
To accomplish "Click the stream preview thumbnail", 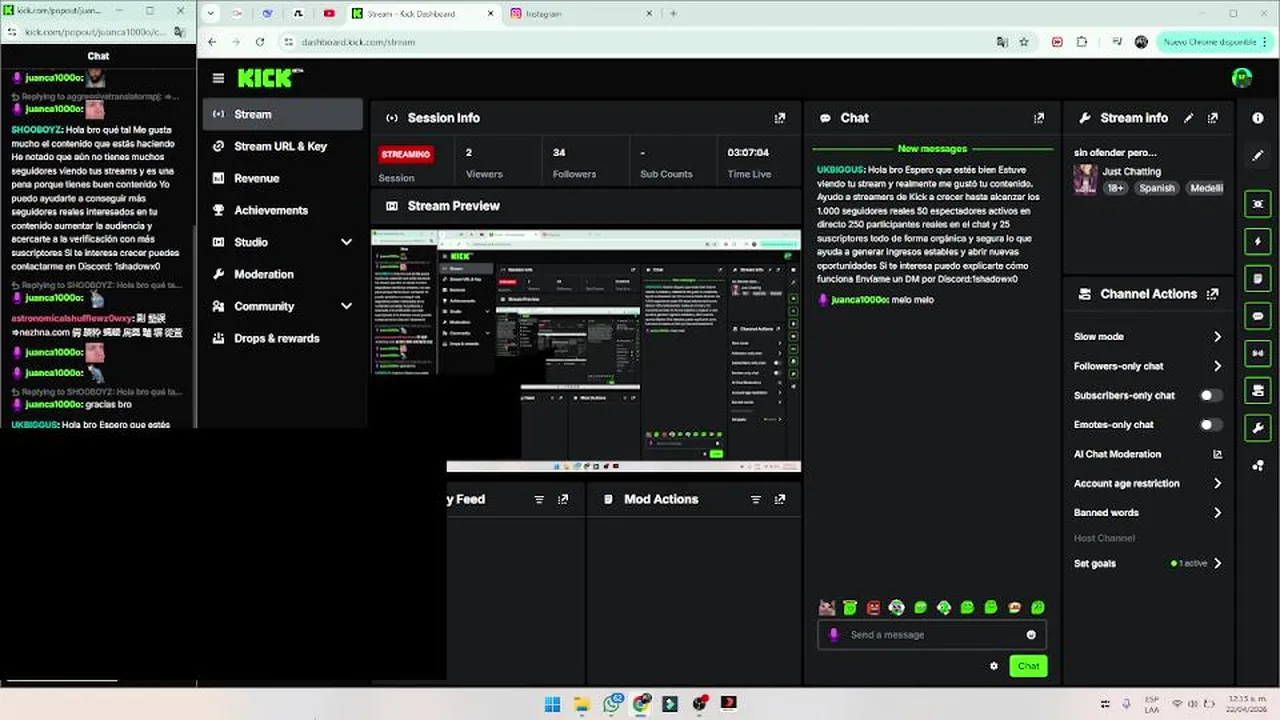I will [x=586, y=351].
